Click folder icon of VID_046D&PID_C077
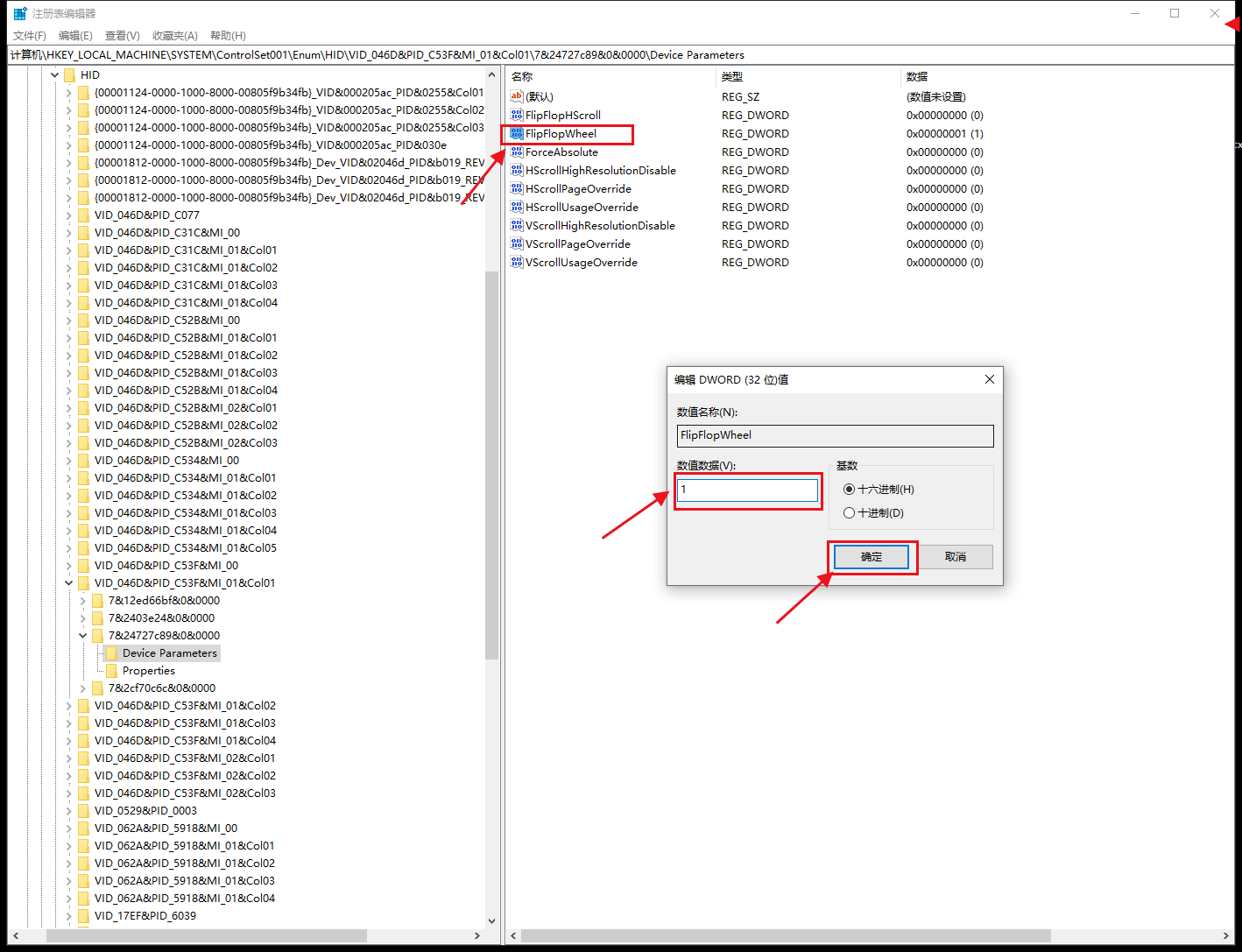 [x=83, y=215]
